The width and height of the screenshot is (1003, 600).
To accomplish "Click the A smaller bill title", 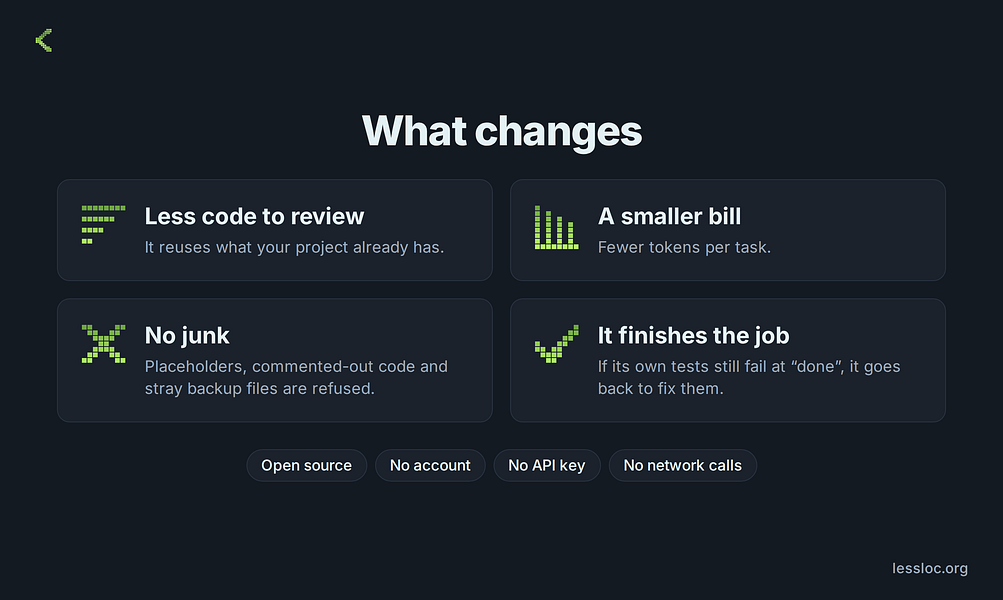I will pos(669,216).
